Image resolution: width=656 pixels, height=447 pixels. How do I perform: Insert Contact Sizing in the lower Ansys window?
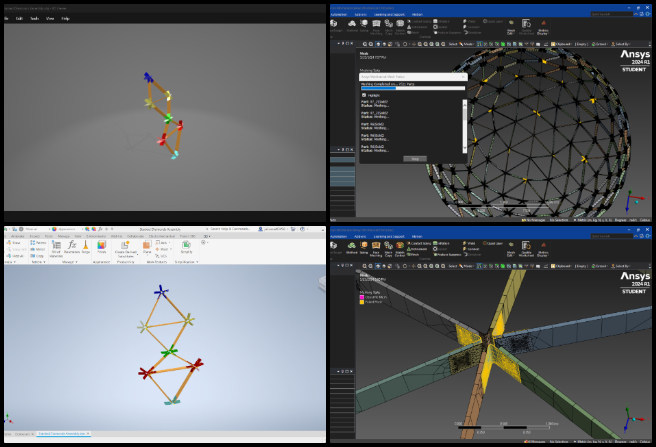(419, 243)
